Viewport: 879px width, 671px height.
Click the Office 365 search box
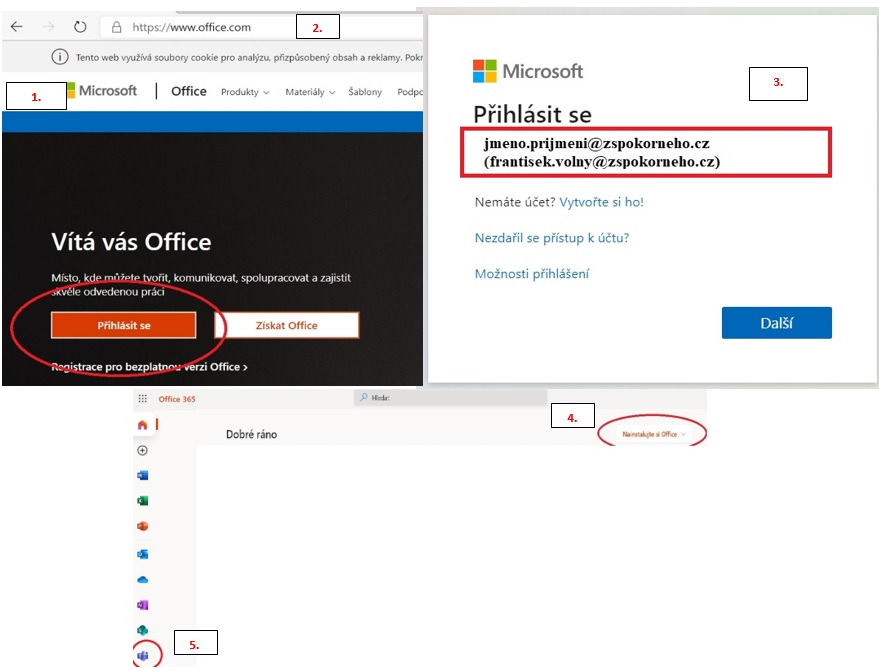pyautogui.click(x=450, y=397)
